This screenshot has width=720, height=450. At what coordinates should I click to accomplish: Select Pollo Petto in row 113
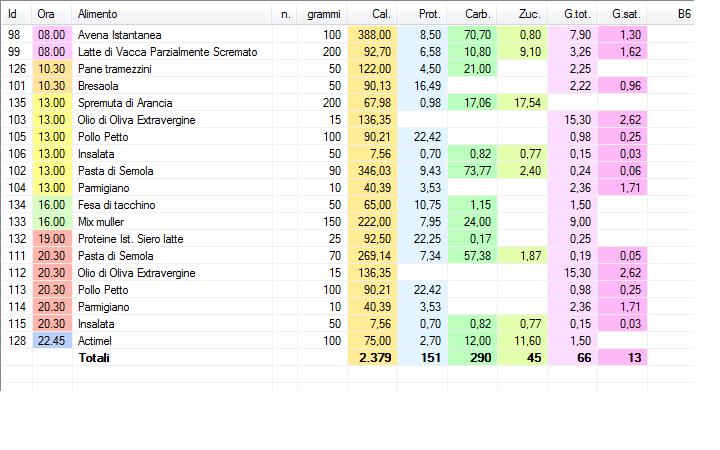[x=103, y=290]
